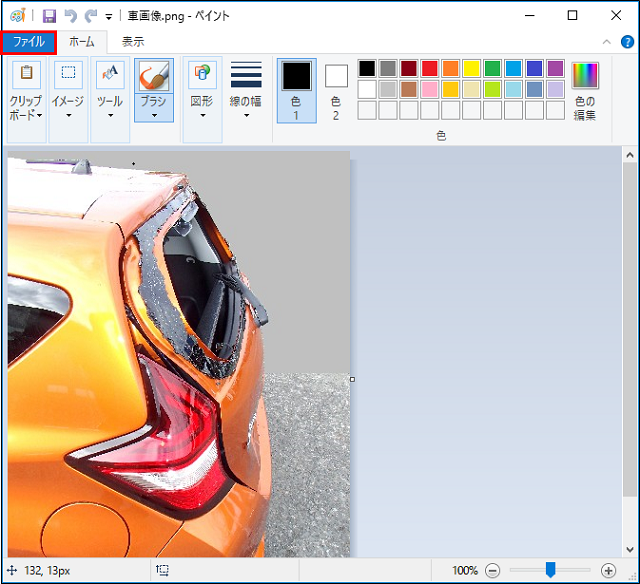Select the ブラシ brush tool icon
The image size is (640, 584).
(154, 76)
